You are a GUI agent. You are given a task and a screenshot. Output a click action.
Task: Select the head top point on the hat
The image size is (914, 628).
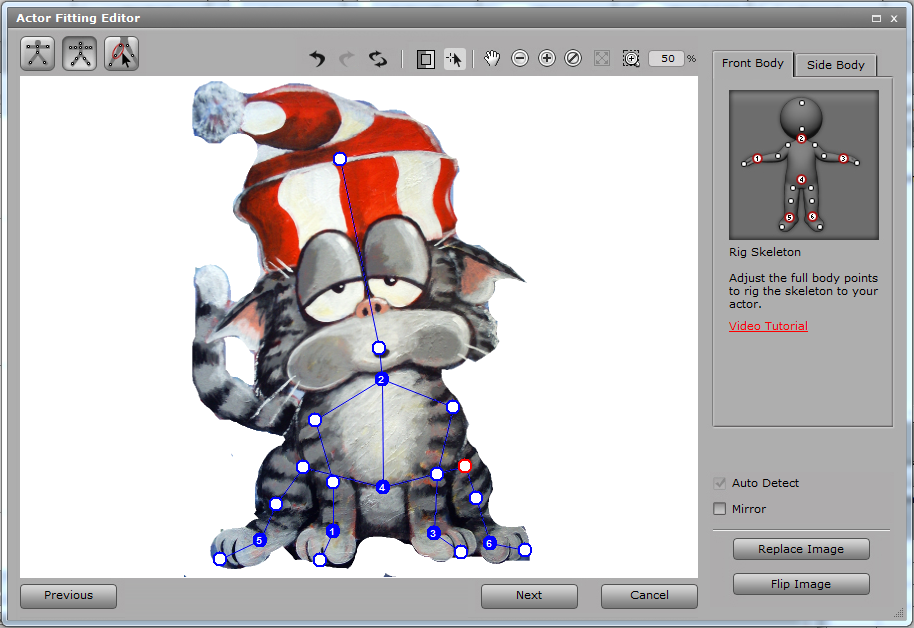pyautogui.click(x=340, y=159)
